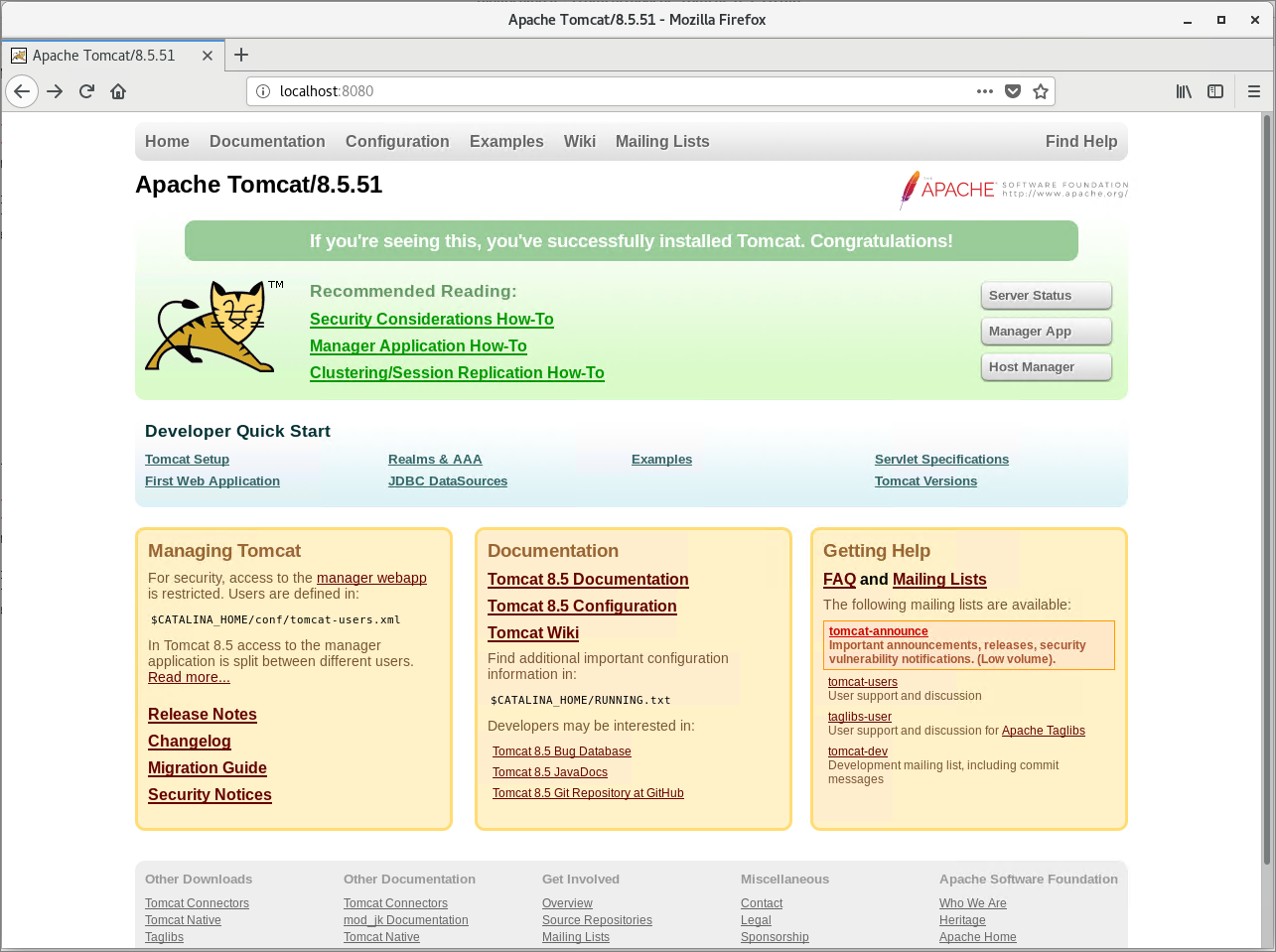
Task: Open tomcat-announce mailing list link
Action: click(x=879, y=631)
